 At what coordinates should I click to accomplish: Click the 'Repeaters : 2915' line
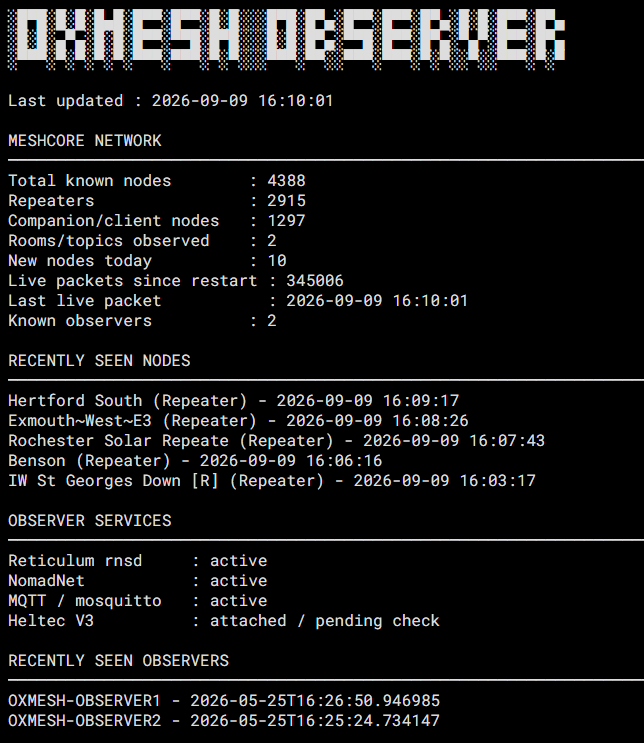[157, 200]
